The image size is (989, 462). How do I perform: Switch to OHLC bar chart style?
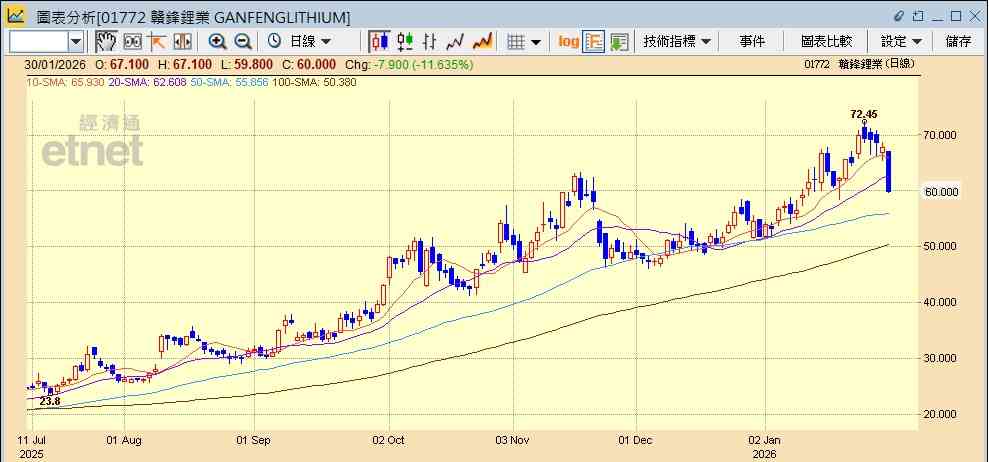[x=430, y=42]
